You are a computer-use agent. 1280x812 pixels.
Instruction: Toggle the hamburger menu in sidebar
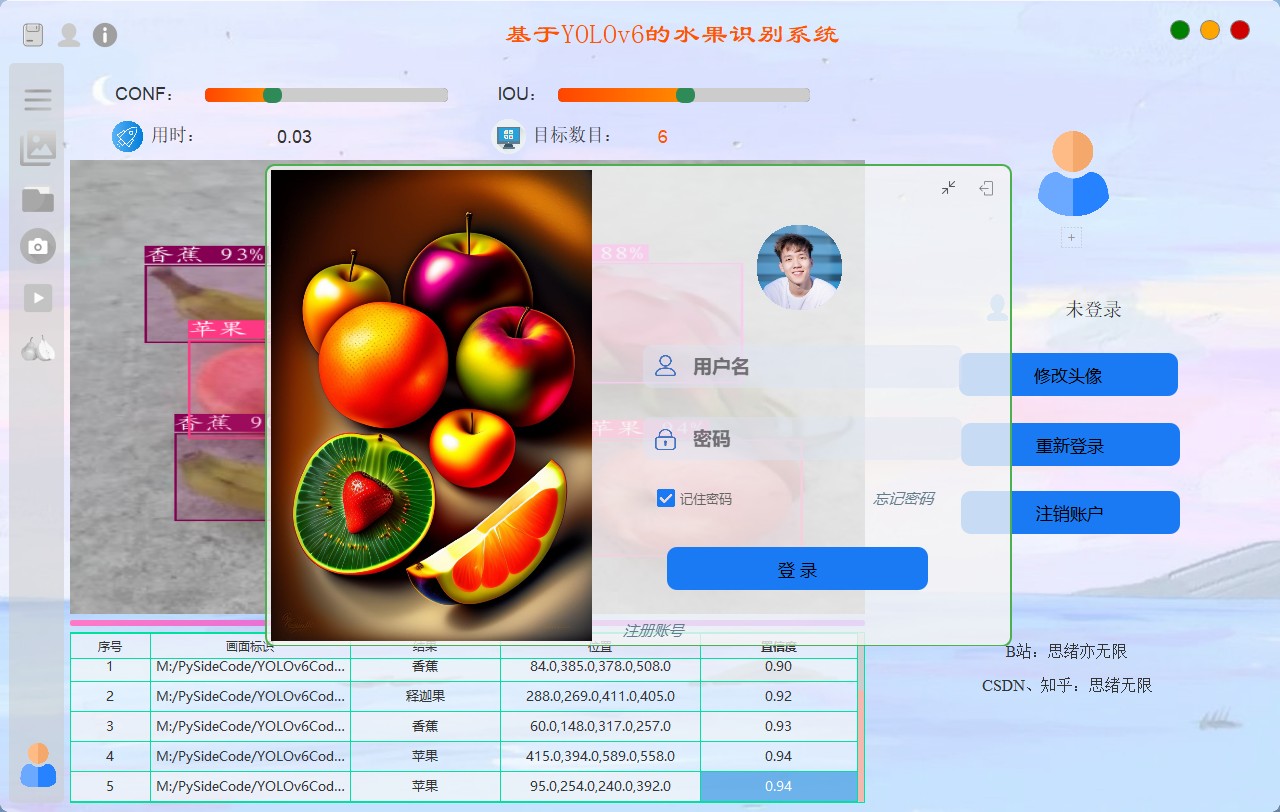[38, 99]
